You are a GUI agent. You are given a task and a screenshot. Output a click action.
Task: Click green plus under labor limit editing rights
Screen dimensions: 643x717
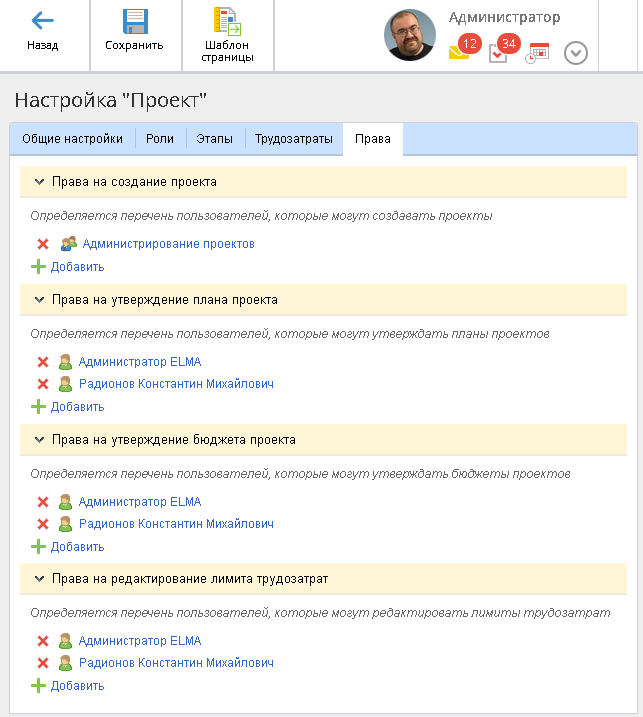38,685
